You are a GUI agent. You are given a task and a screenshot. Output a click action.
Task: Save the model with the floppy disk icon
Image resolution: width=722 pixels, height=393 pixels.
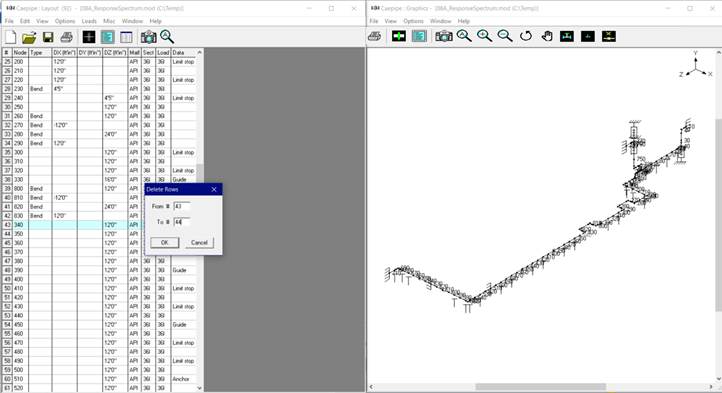coord(48,37)
